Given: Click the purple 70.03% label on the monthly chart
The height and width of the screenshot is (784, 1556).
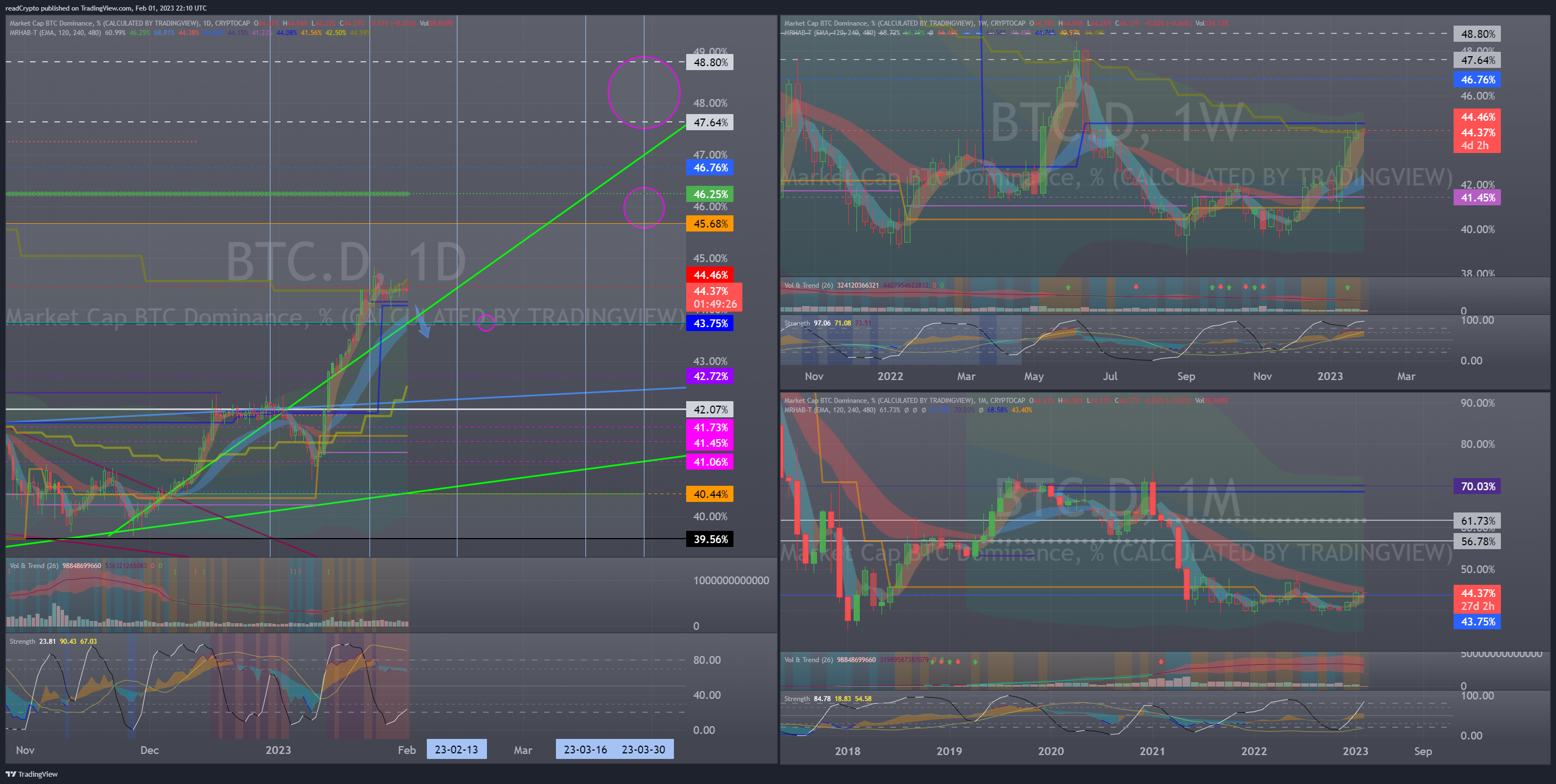Looking at the screenshot, I should [x=1478, y=486].
